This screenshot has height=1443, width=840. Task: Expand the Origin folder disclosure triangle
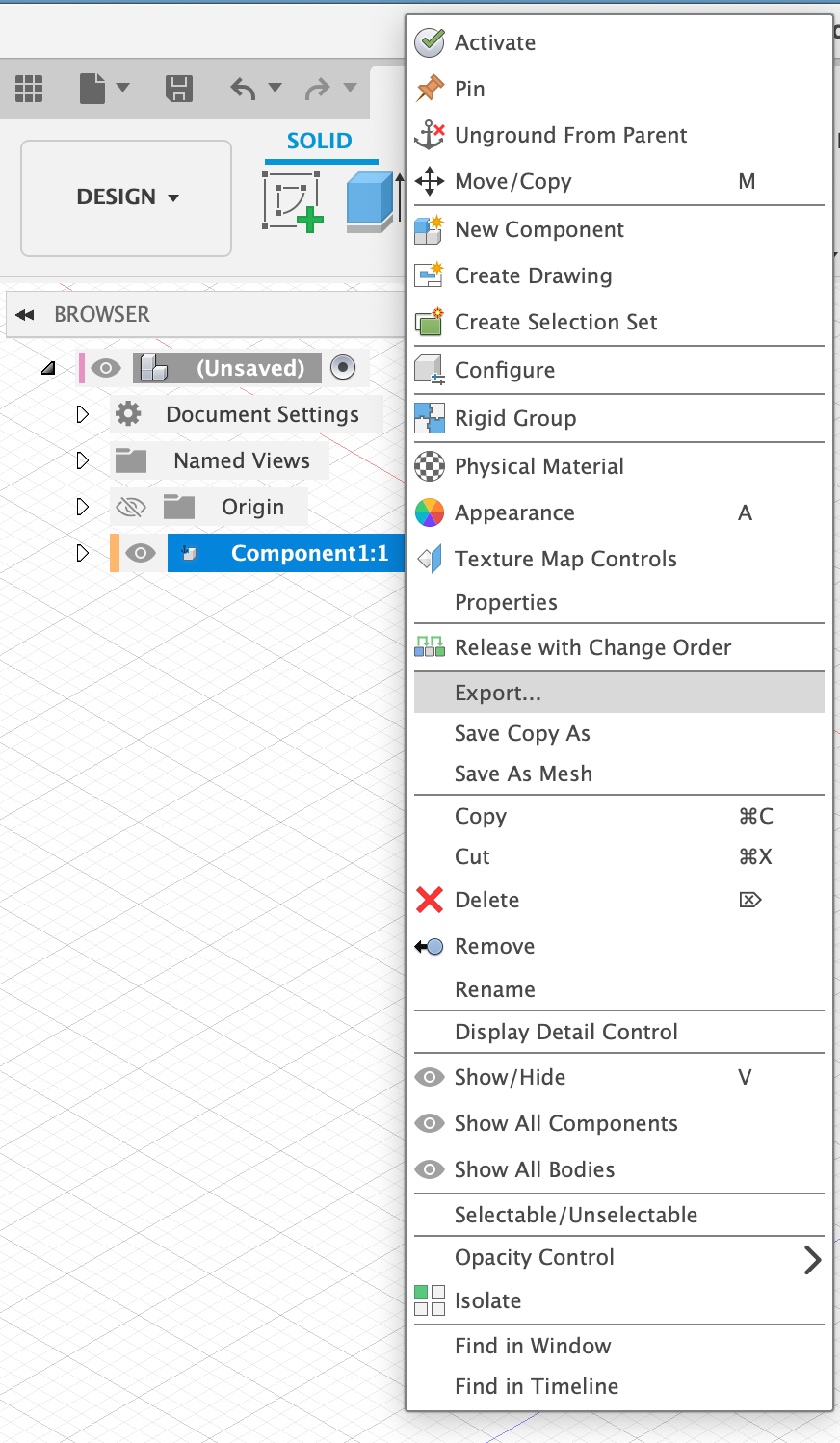[x=82, y=507]
